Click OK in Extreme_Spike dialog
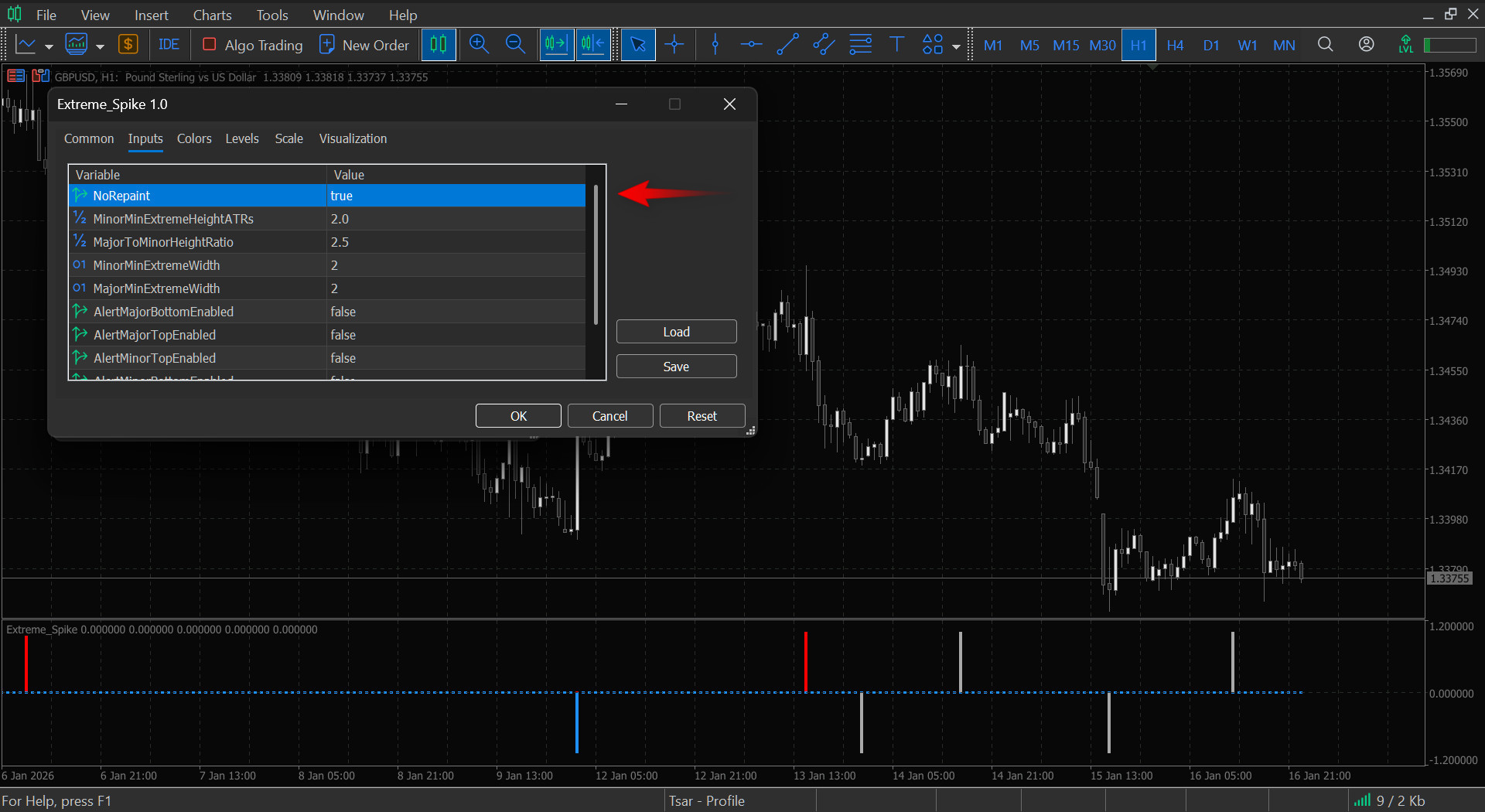Screen dimensions: 1485x812 (x=518, y=416)
